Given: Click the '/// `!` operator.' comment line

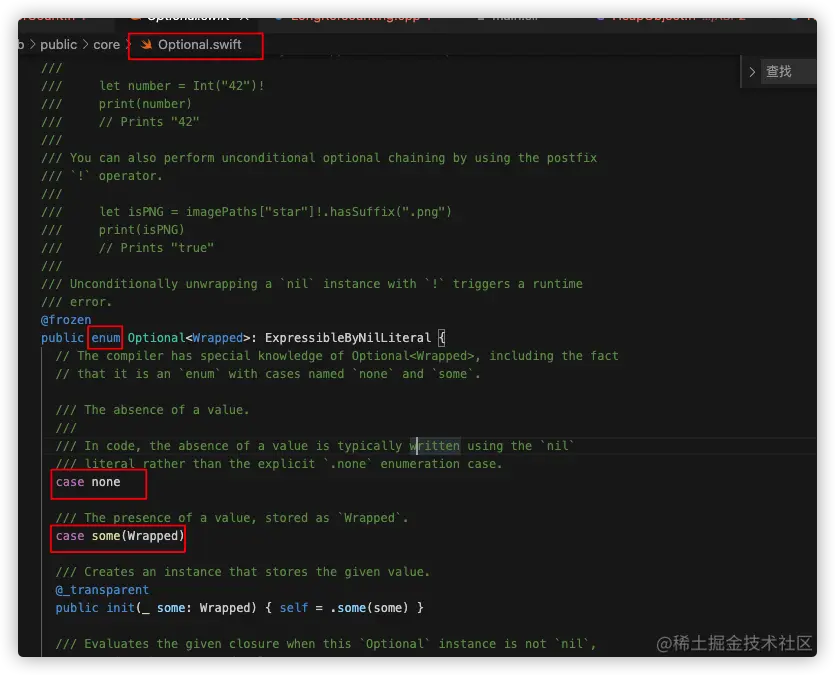Looking at the screenshot, I should tap(102, 176).
